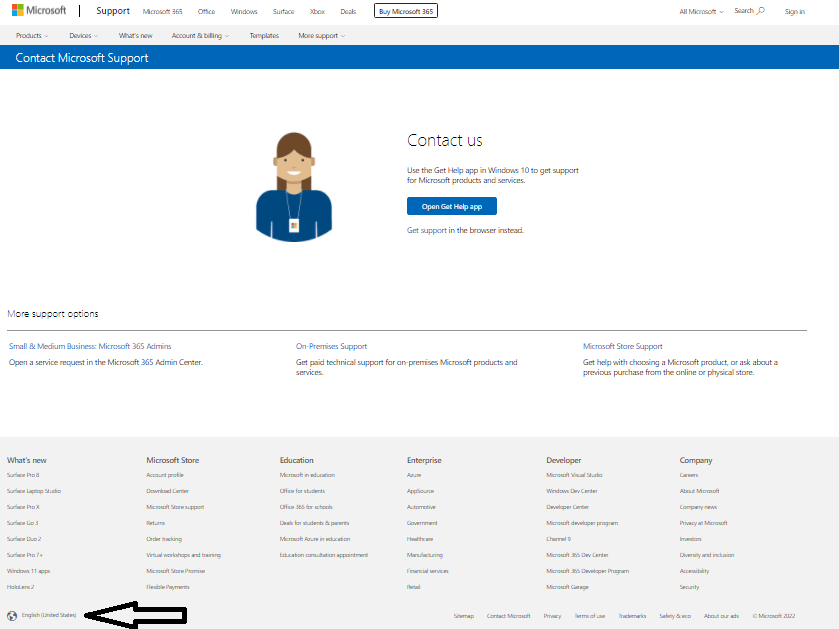The width and height of the screenshot is (839, 629).
Task: Open the Office menu item
Action: (x=207, y=11)
